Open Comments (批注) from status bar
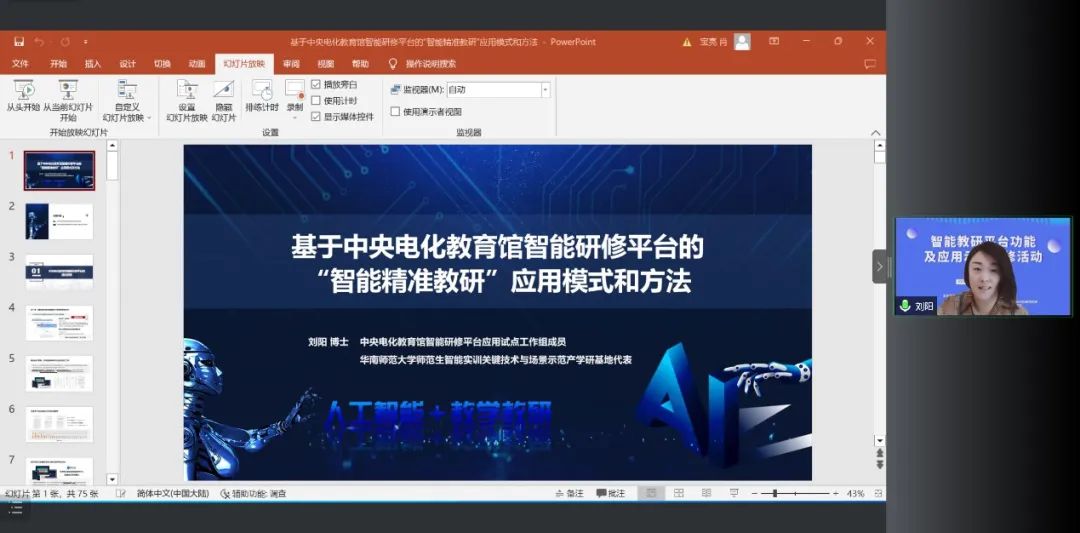 click(611, 493)
